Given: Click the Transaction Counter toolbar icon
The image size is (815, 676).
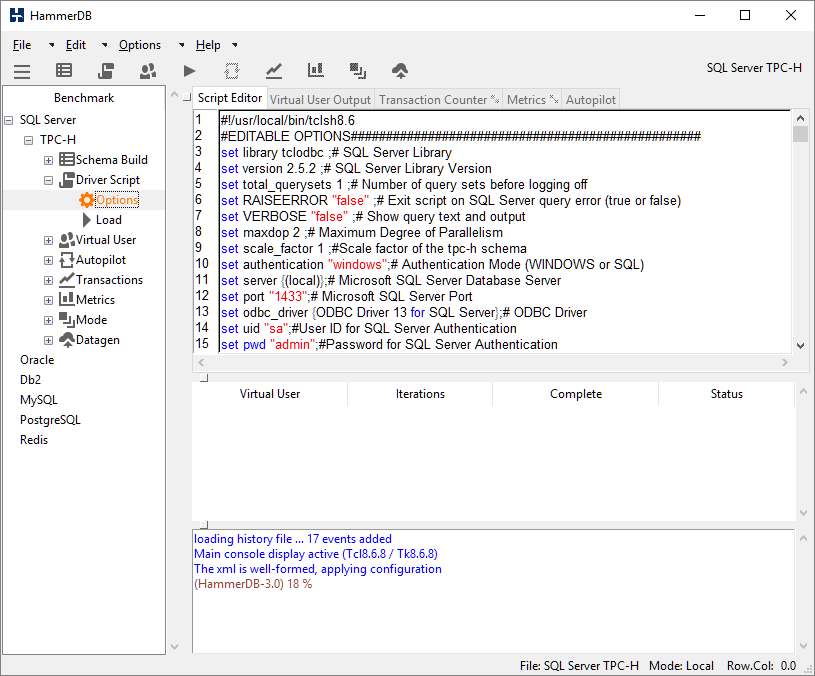Looking at the screenshot, I should 274,71.
